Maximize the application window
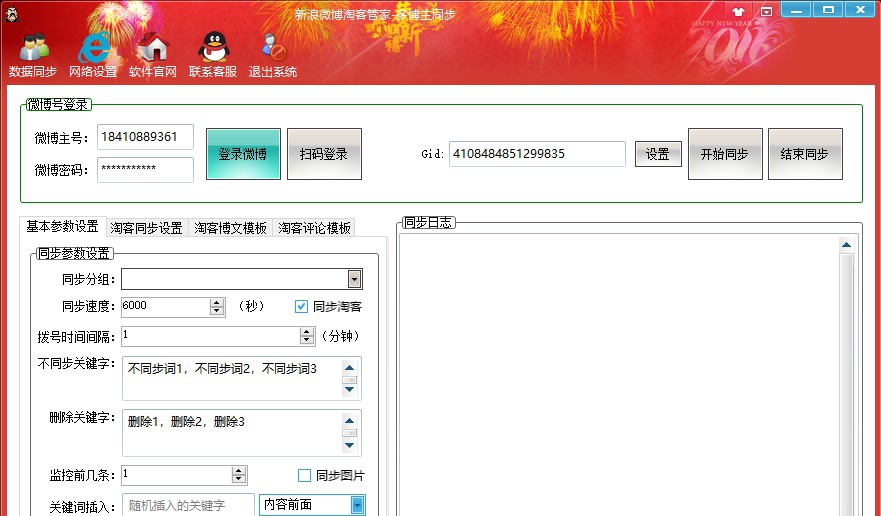881x516 pixels. pos(828,10)
